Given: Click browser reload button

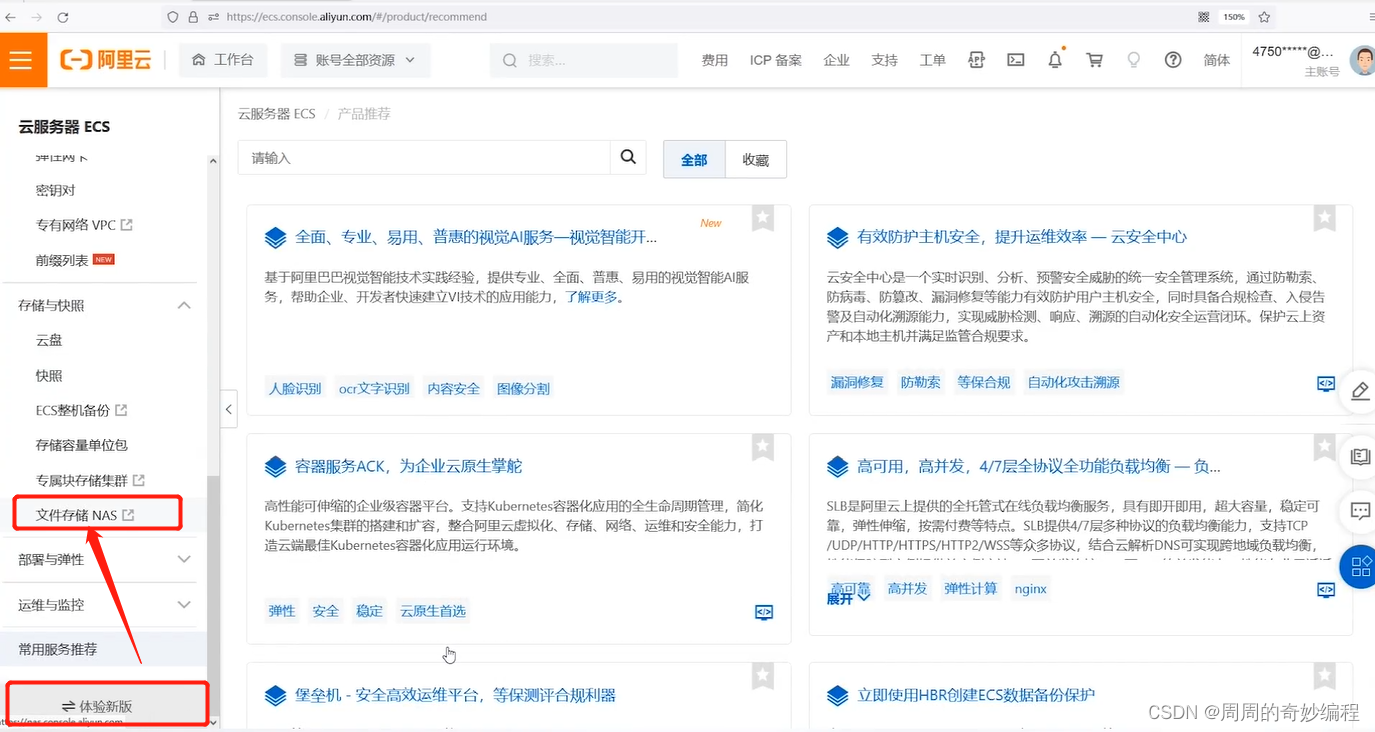Looking at the screenshot, I should click(63, 17).
